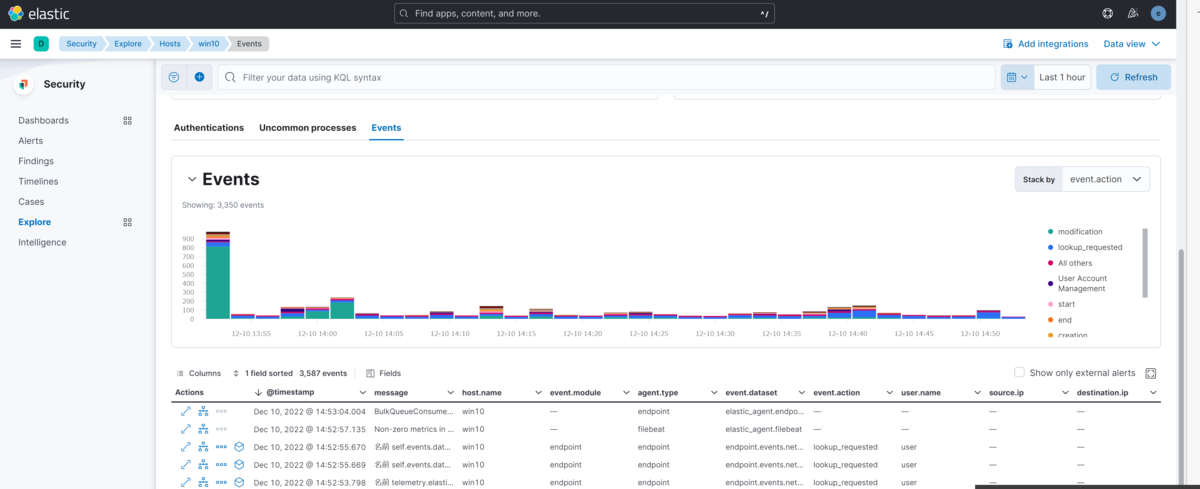Focus the global Find apps search field
This screenshot has height=489, width=1200.
pos(584,14)
